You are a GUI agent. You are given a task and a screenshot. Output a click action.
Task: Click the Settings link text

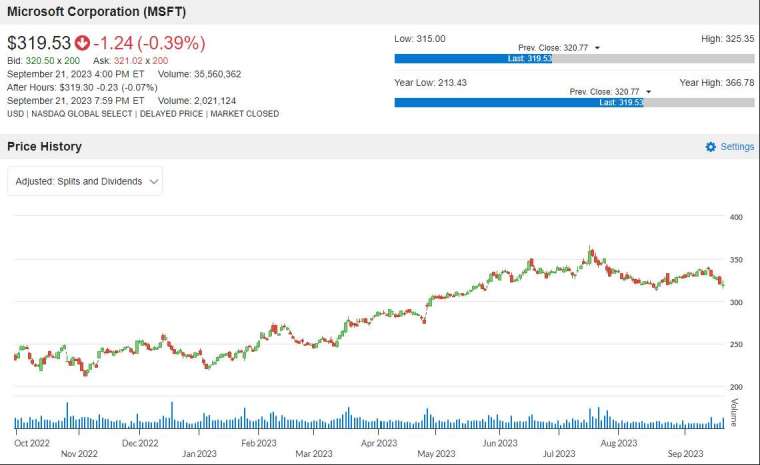(737, 147)
